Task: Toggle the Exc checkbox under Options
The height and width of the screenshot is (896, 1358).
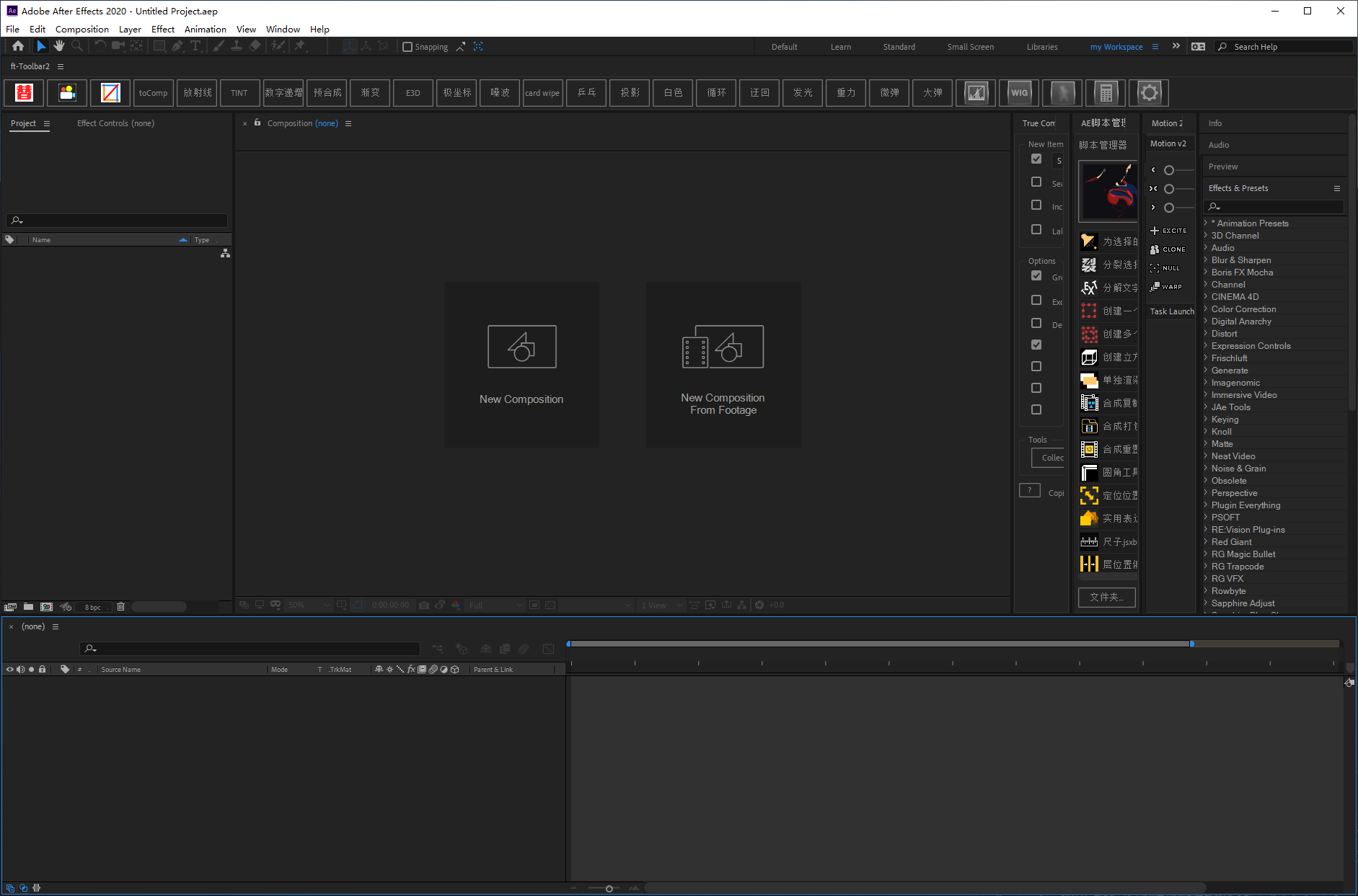Action: click(x=1036, y=301)
